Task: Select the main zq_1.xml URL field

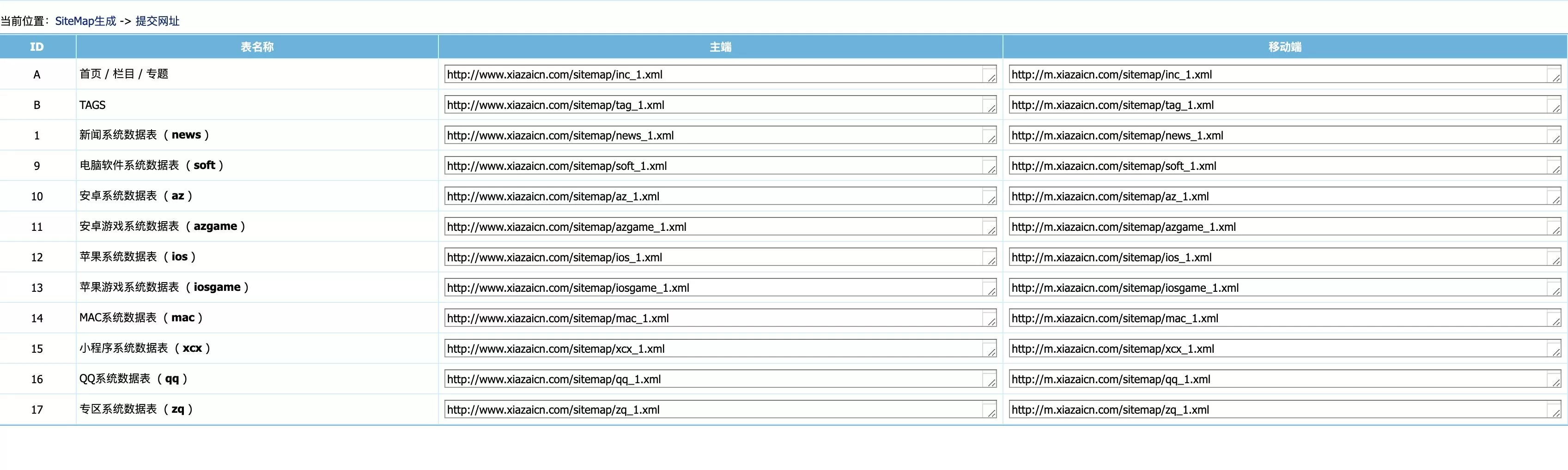Action: tap(720, 409)
